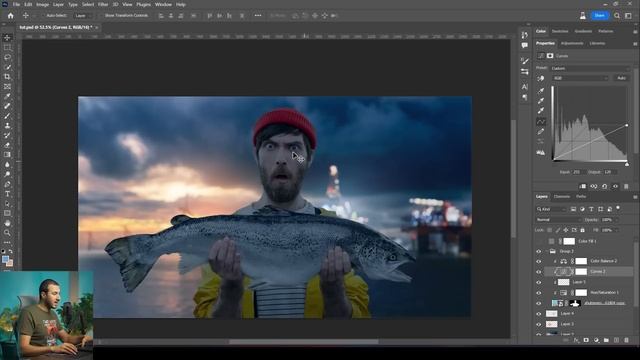Click the clip-to-layer icon in Properties

pyautogui.click(x=583, y=186)
